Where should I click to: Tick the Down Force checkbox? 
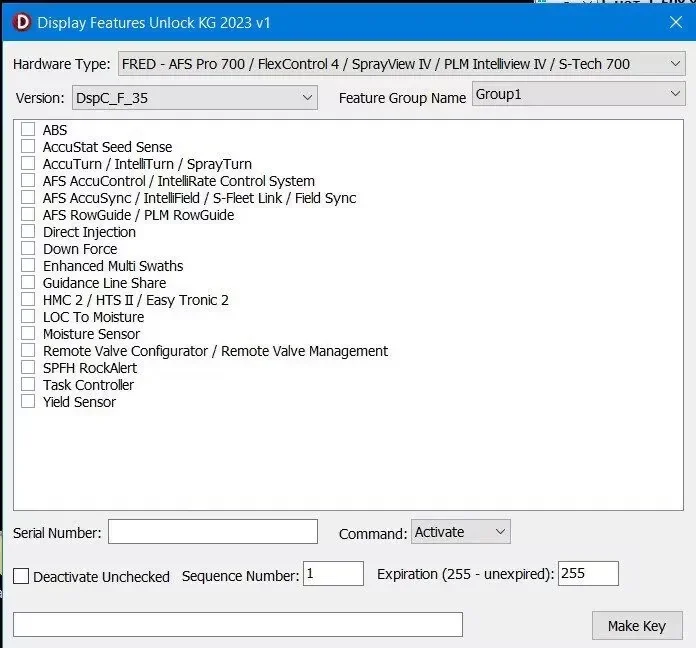[x=28, y=248]
